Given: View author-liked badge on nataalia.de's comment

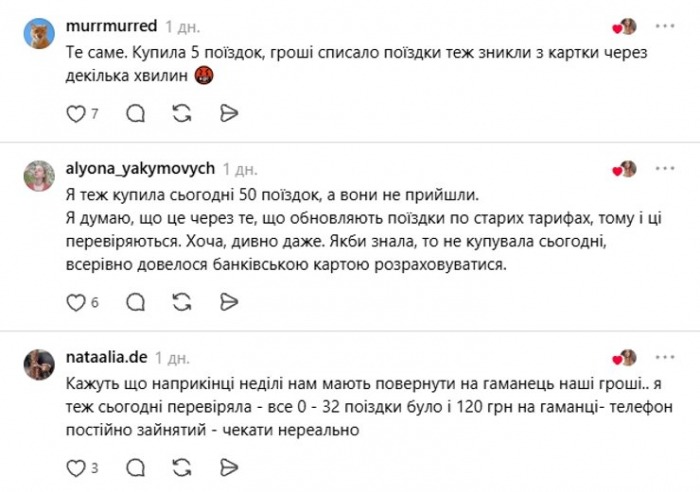Looking at the screenshot, I should [x=625, y=358].
